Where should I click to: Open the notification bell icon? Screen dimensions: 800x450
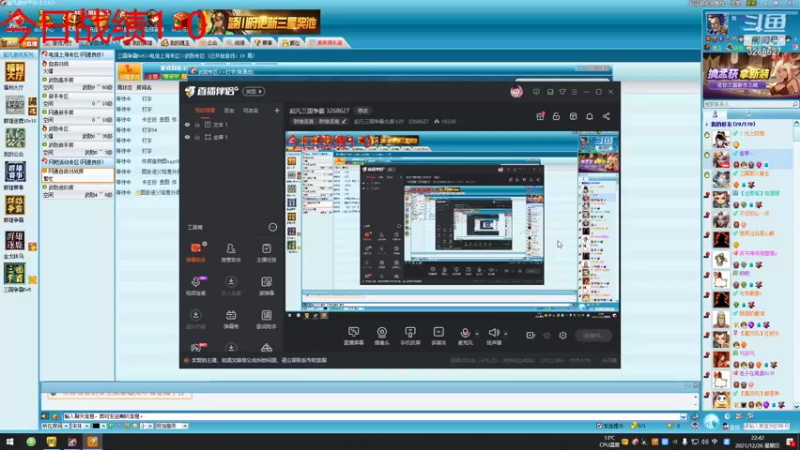[589, 116]
